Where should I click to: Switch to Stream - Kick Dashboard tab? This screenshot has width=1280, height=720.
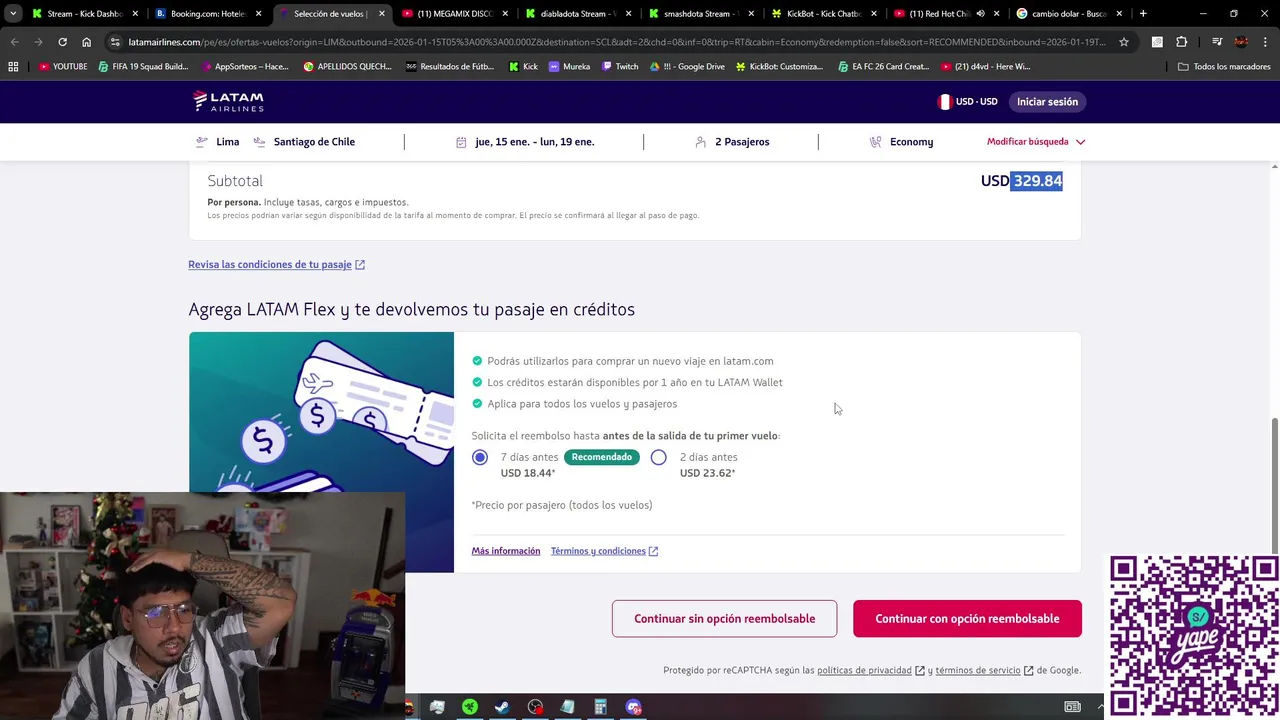point(85,14)
